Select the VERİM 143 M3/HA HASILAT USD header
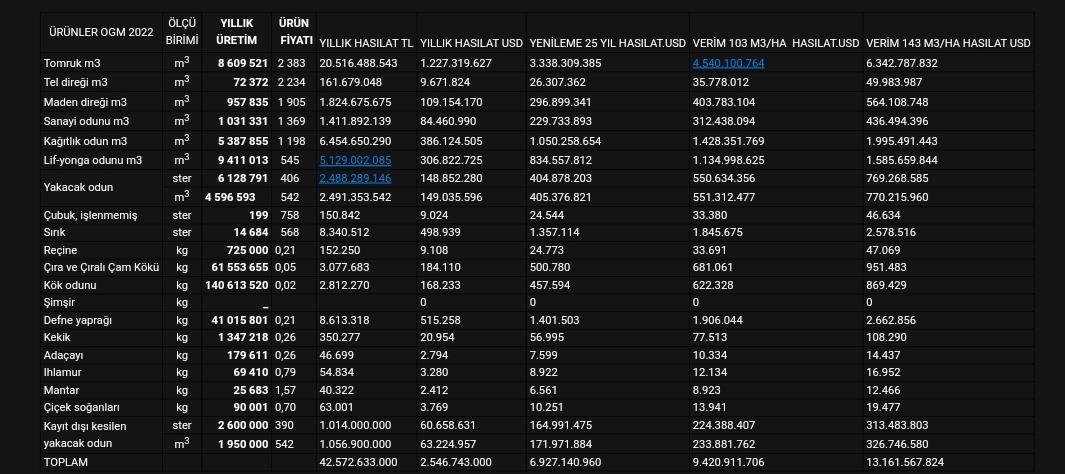The image size is (1065, 474). [948, 43]
